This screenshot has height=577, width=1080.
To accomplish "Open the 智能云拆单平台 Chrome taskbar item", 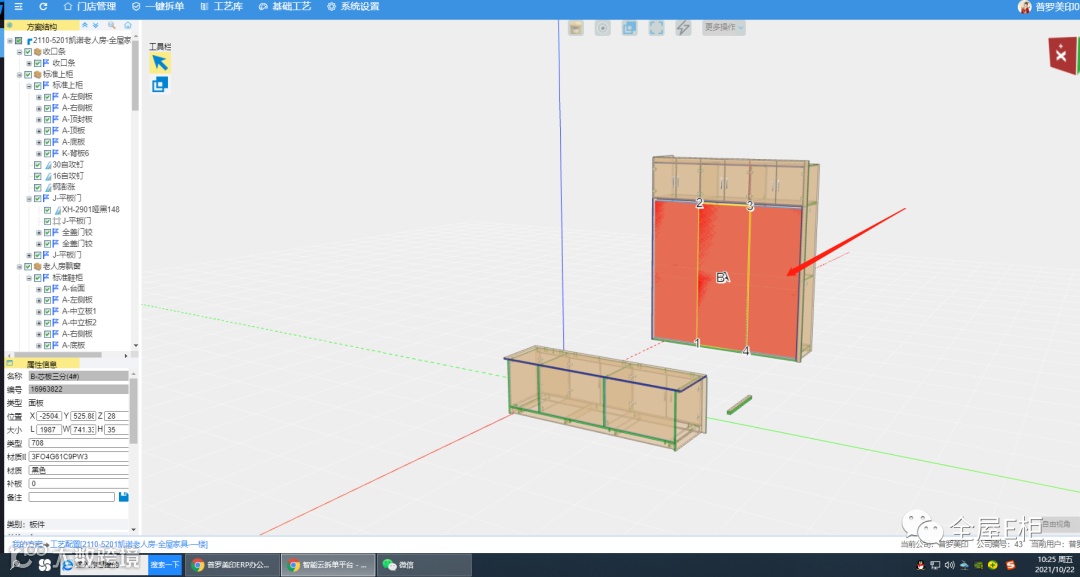I will click(x=329, y=565).
